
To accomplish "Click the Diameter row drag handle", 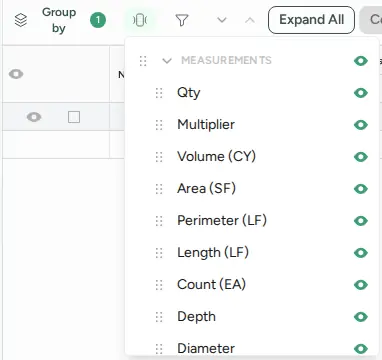I will click(x=159, y=349).
